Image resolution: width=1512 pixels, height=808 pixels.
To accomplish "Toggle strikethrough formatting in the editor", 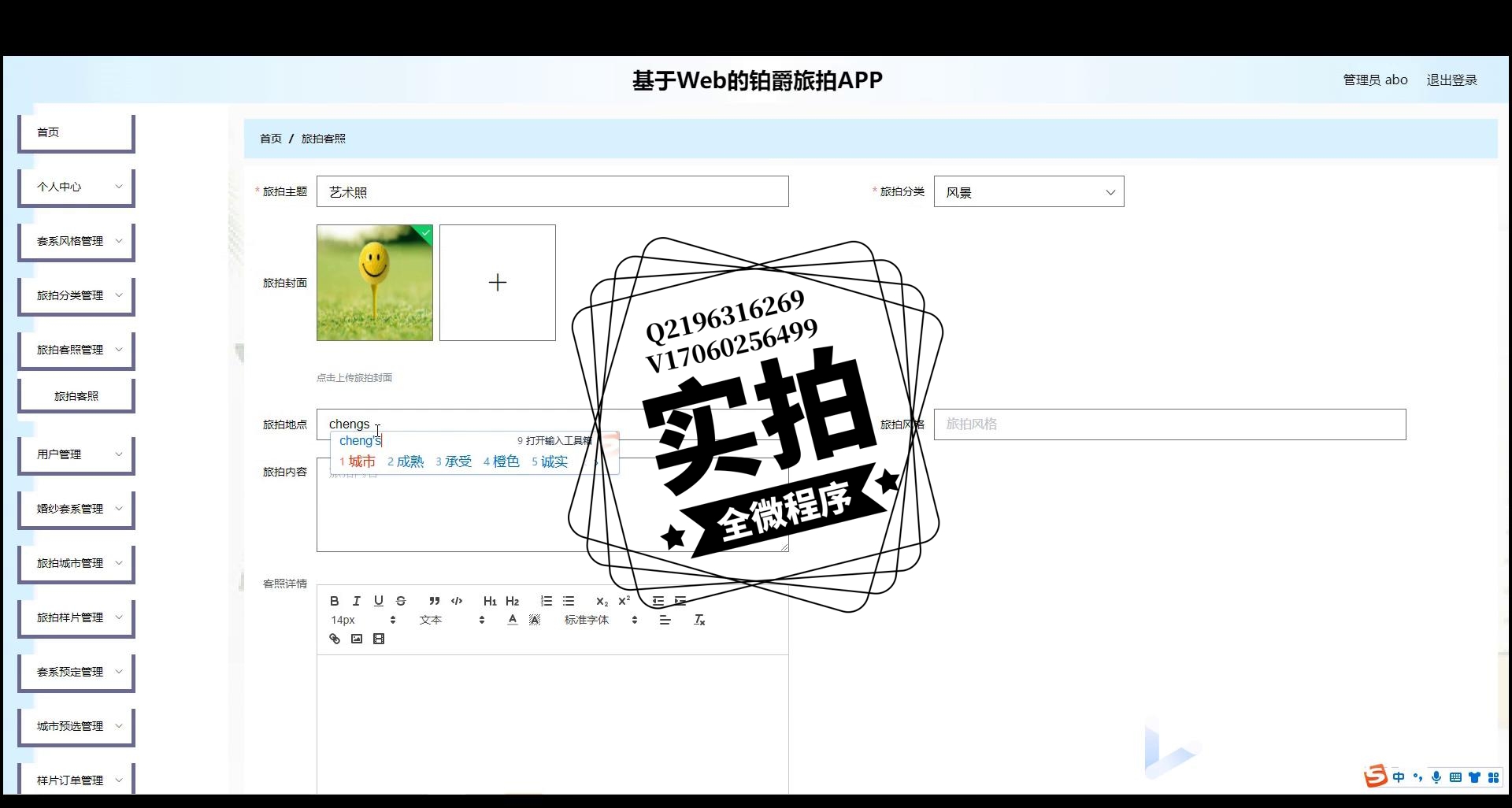I will pos(401,601).
